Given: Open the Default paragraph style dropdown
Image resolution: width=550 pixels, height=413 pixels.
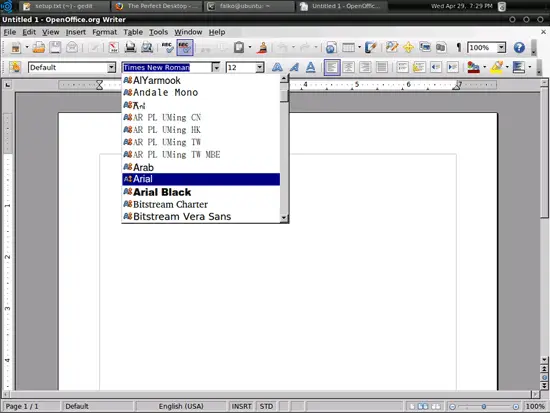Looking at the screenshot, I should (111, 67).
